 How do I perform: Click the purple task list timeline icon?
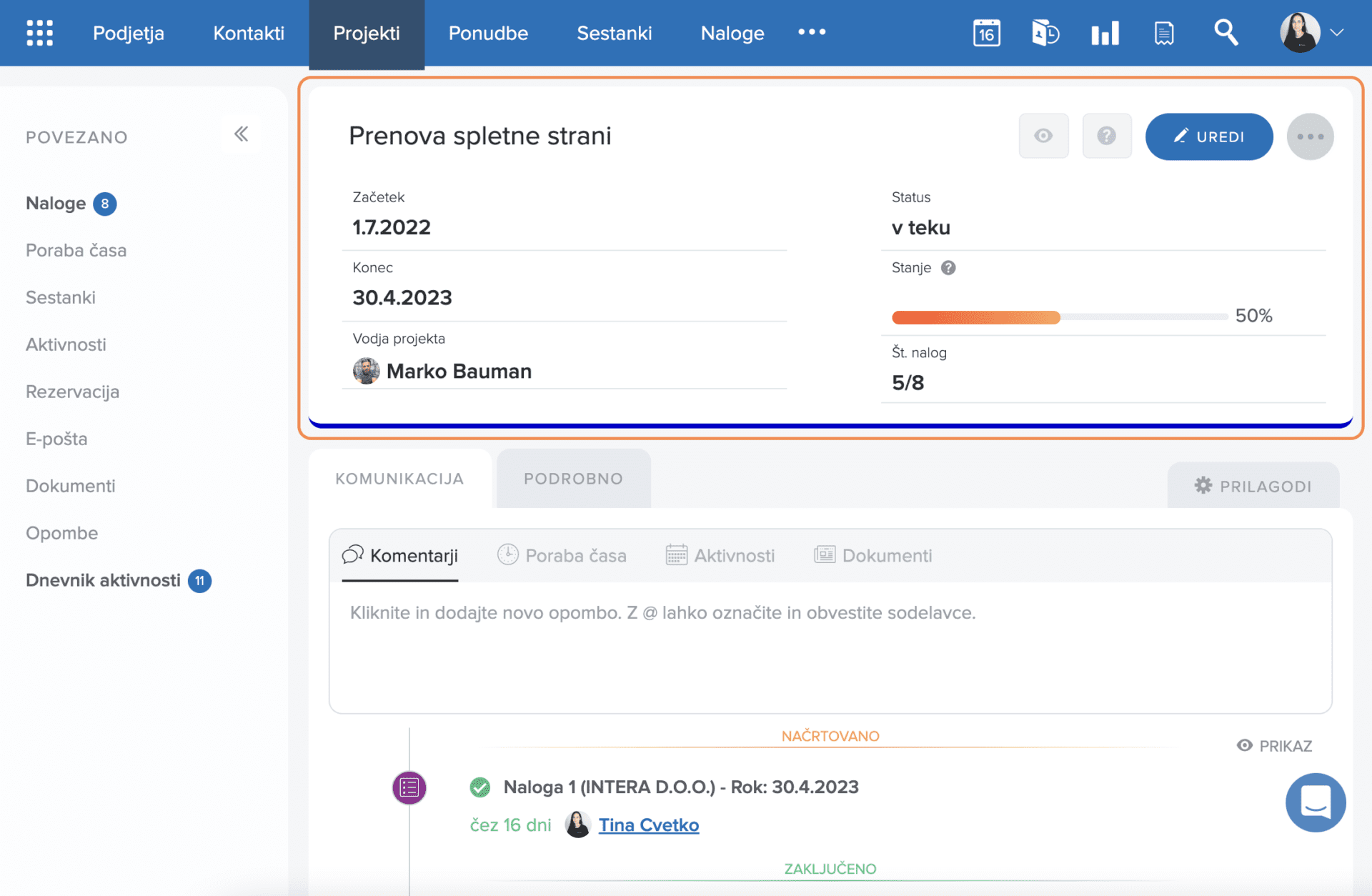tap(409, 787)
